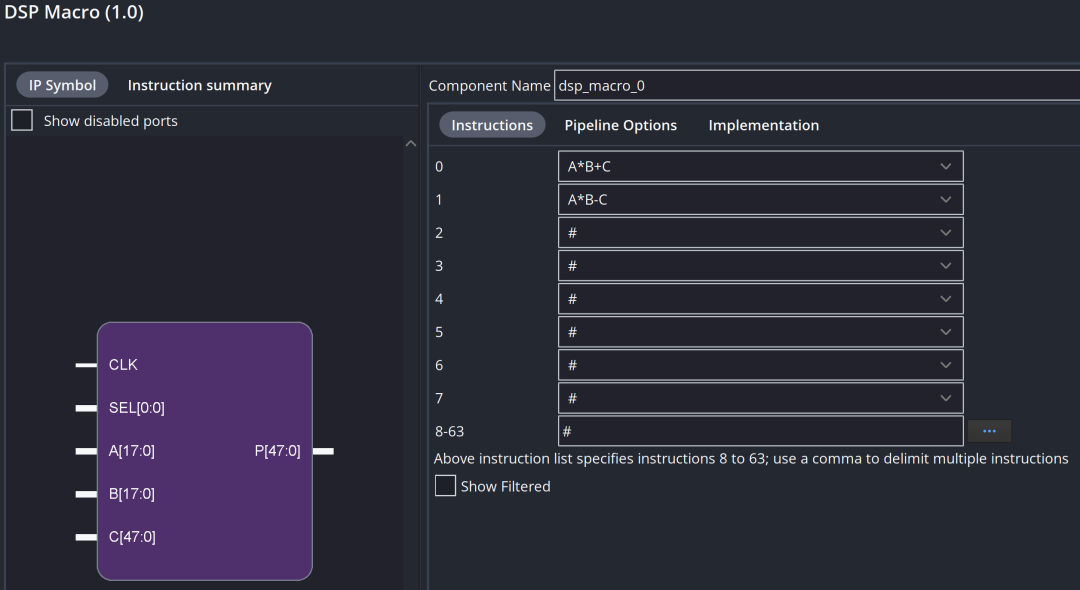Open instruction 5 combo box
Viewport: 1080px width, 590px height.
[x=760, y=332]
